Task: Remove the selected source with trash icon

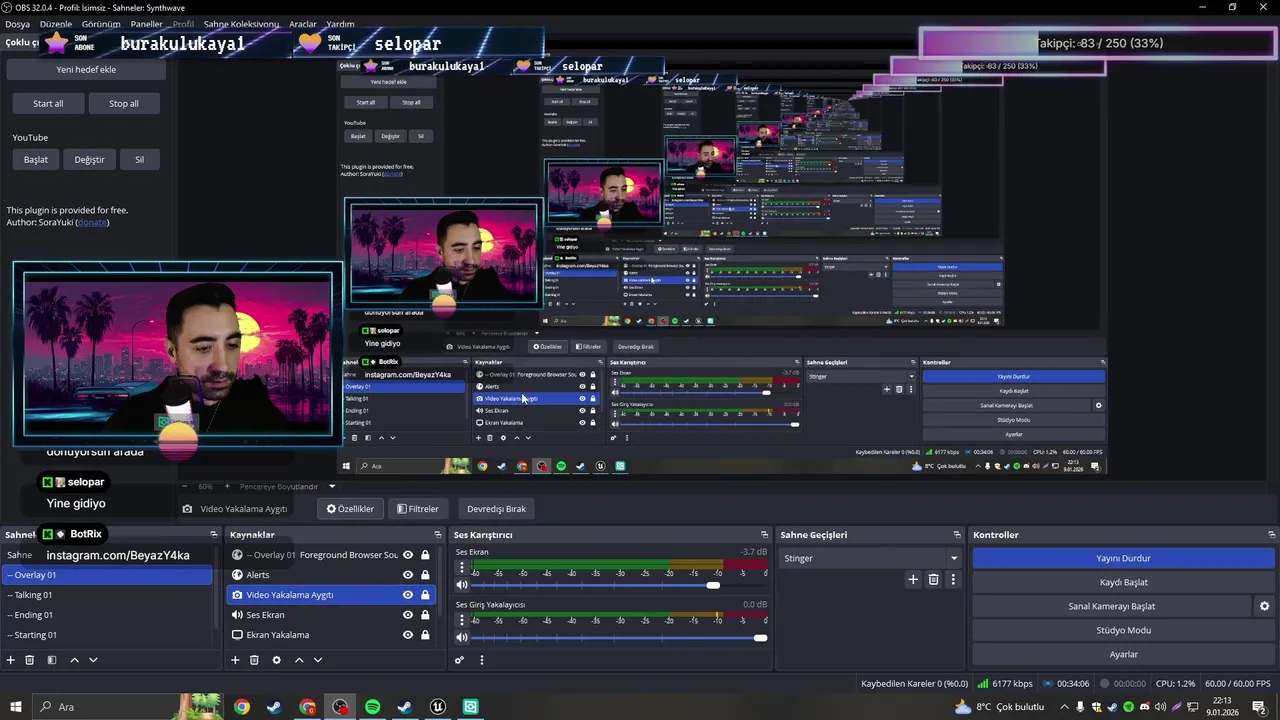Action: tap(254, 660)
